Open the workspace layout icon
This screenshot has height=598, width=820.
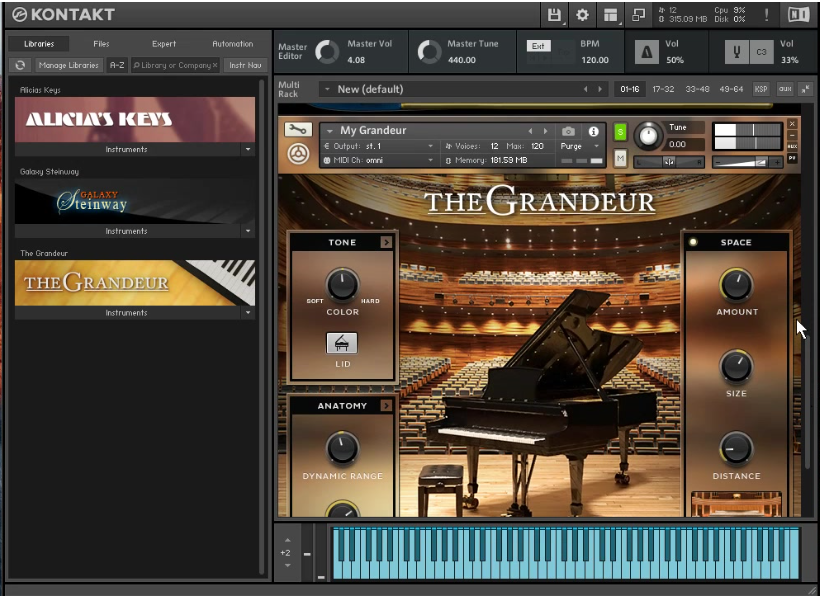point(610,15)
